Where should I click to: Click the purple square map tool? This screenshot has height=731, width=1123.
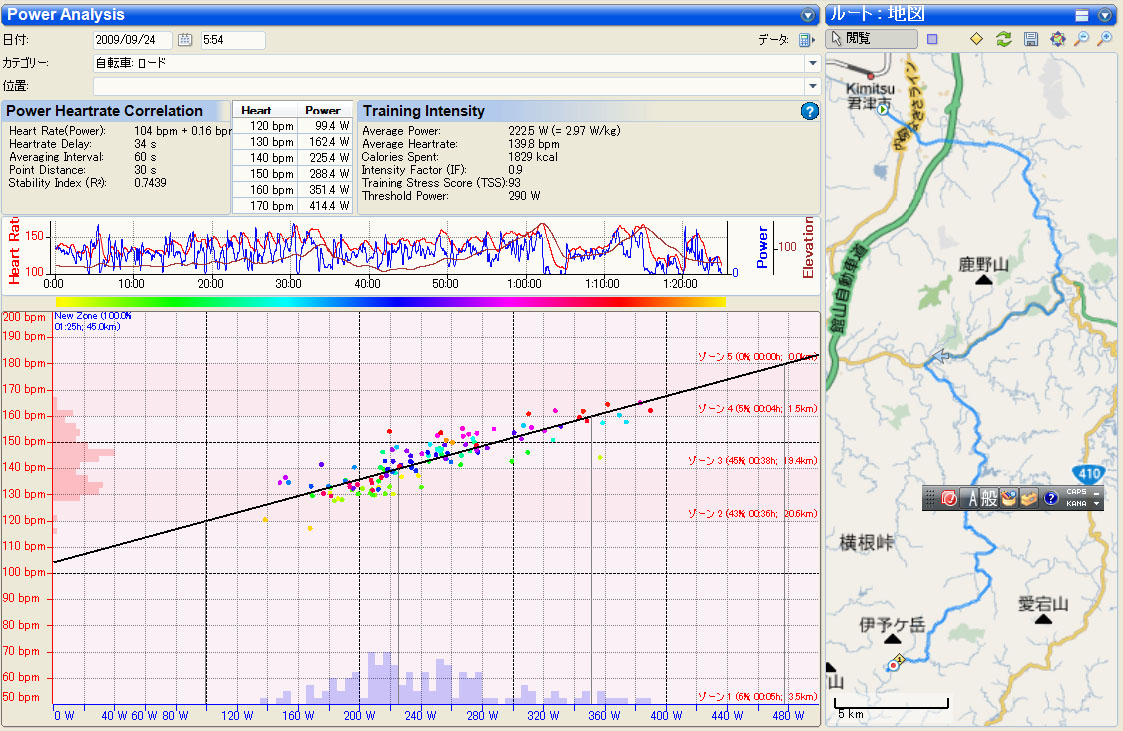click(x=932, y=39)
